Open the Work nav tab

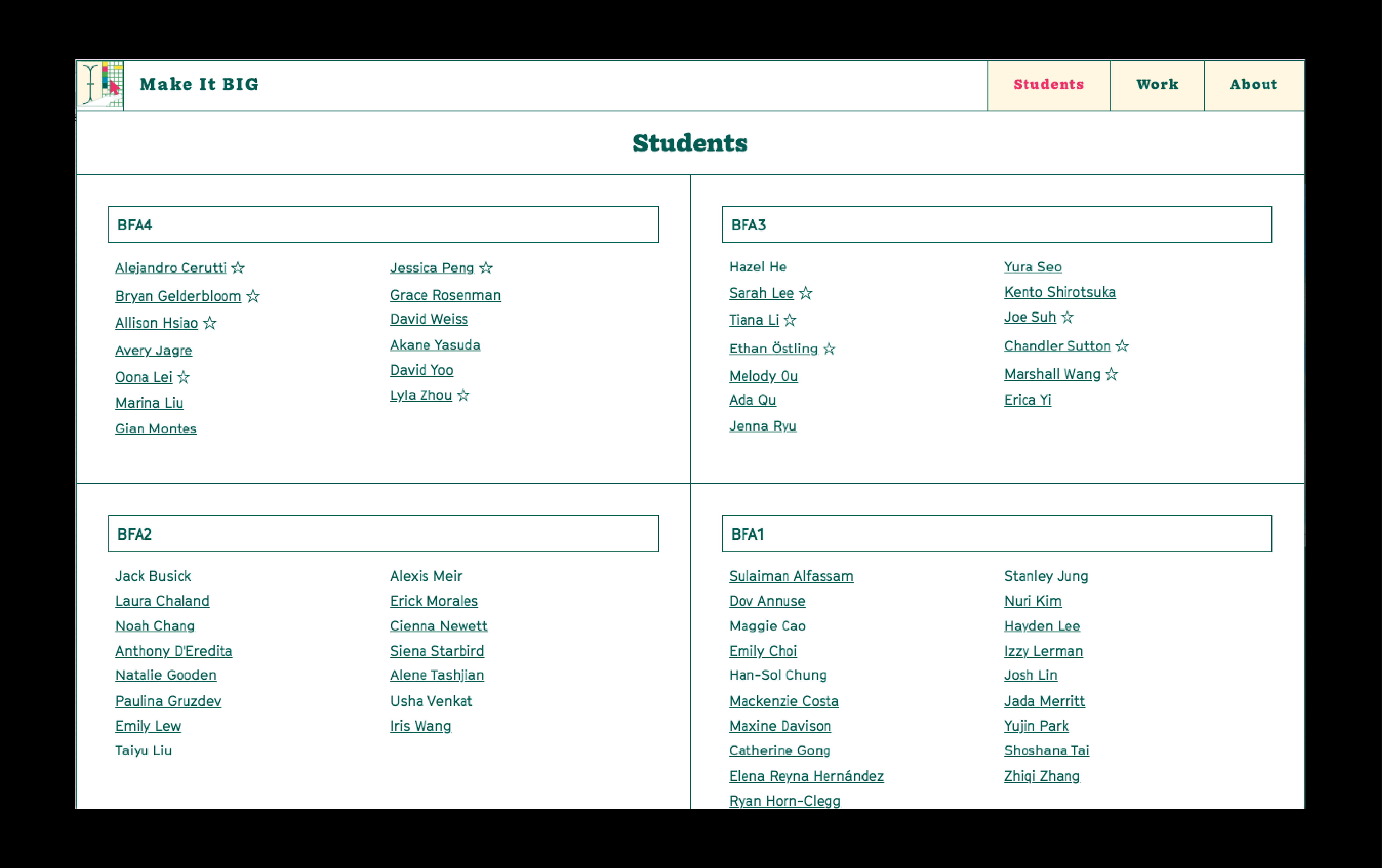pos(1157,85)
